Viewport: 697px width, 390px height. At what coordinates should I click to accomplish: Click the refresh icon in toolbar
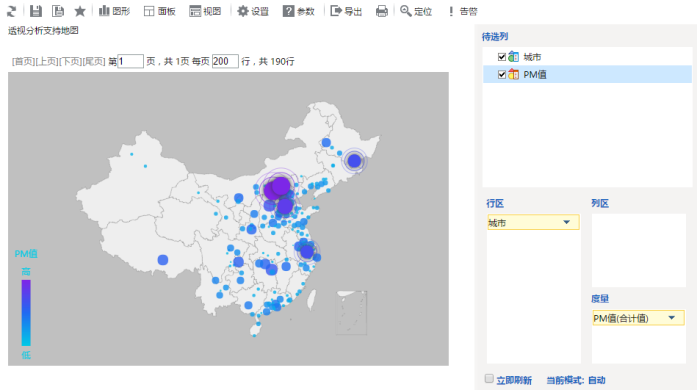click(12, 11)
